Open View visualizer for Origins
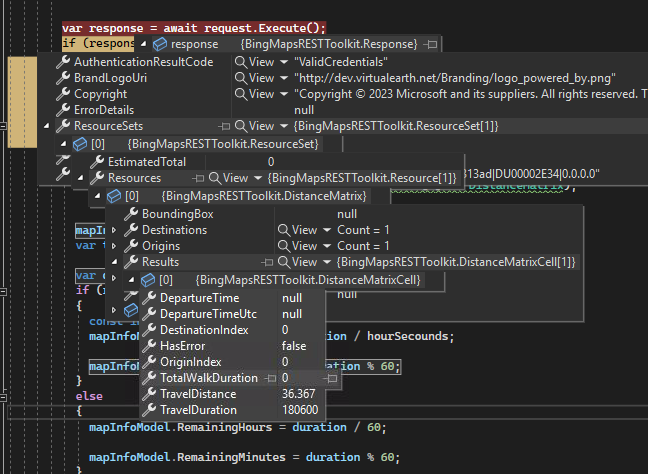This screenshot has width=648, height=474. (298, 246)
